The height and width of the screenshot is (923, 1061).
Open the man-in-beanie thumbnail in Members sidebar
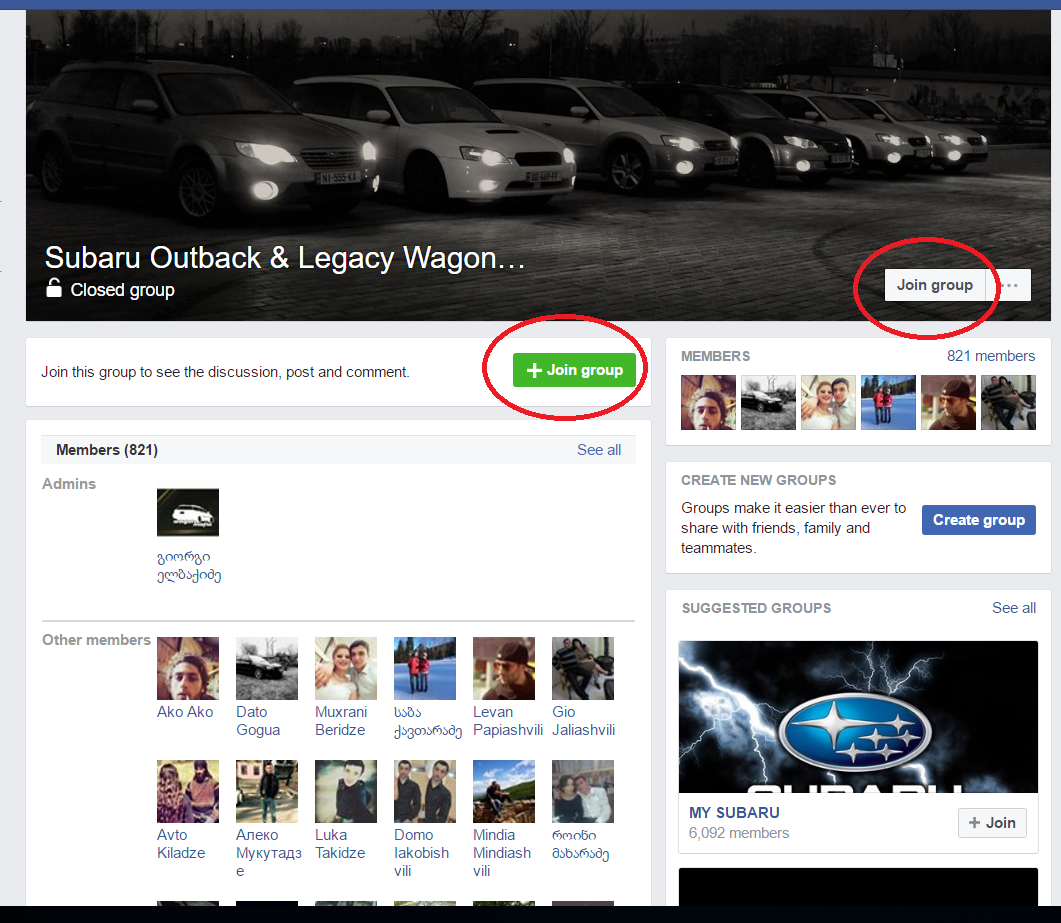click(x=948, y=403)
